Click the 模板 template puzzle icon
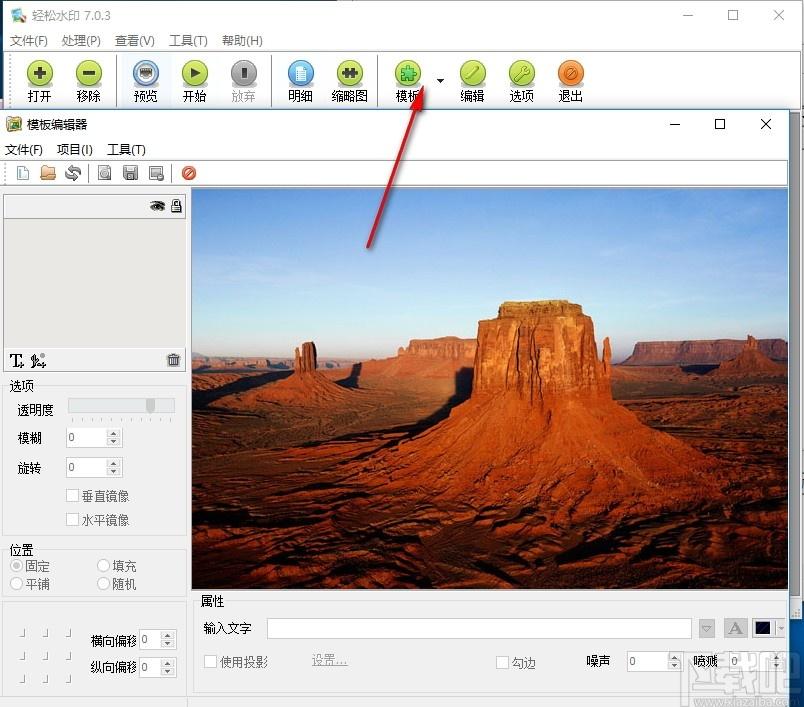The width and height of the screenshot is (804, 707). (408, 73)
